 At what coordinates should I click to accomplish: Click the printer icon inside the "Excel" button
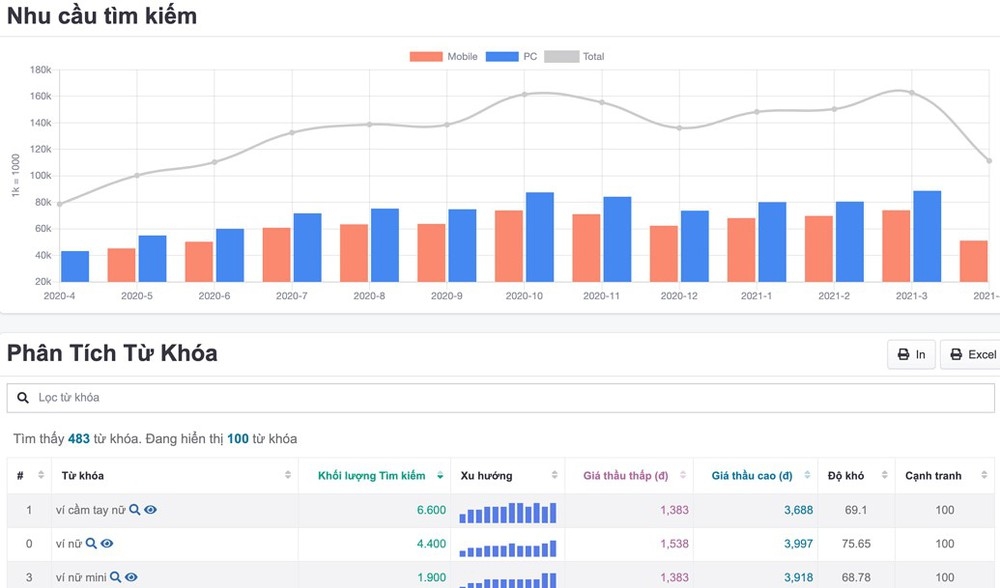pyautogui.click(x=958, y=354)
